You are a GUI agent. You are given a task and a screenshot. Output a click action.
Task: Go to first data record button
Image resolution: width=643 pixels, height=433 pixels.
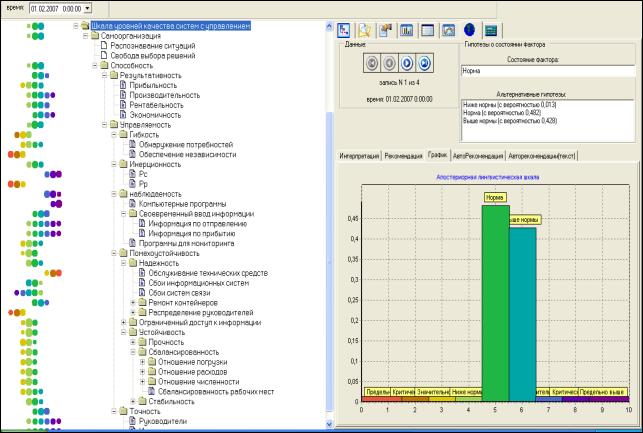coord(372,63)
